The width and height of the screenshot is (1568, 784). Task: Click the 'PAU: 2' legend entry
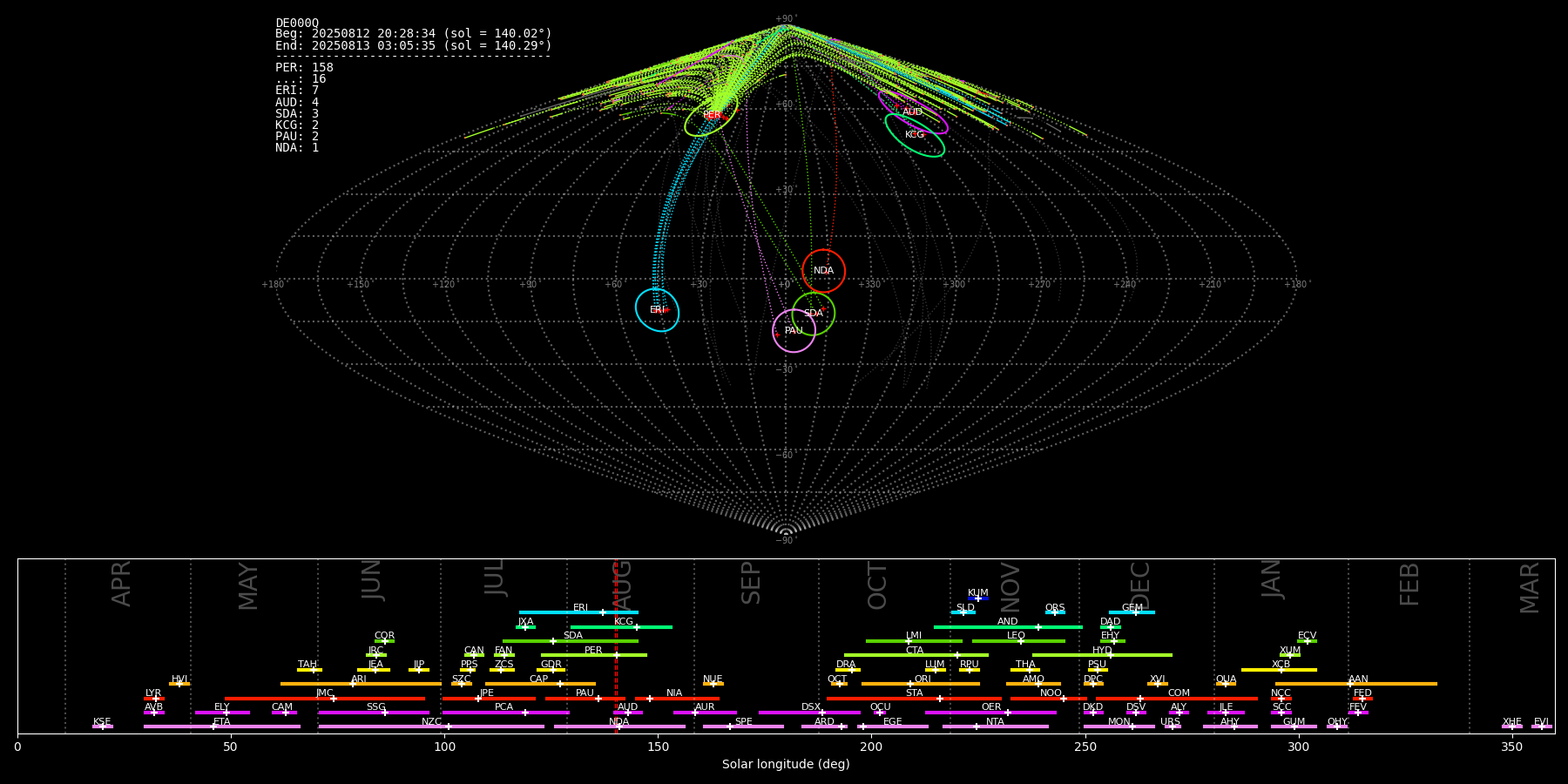tap(297, 136)
